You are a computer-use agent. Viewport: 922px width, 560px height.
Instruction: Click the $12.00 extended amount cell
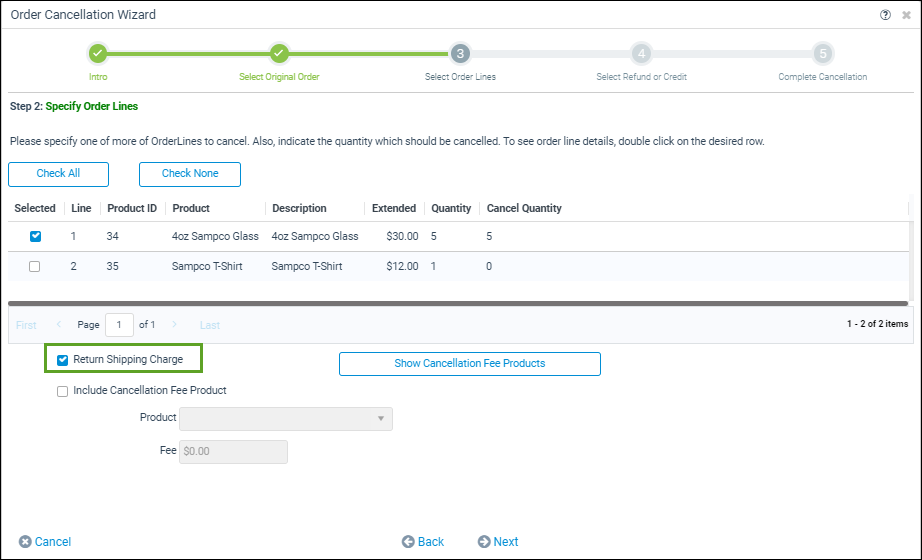pyautogui.click(x=402, y=266)
